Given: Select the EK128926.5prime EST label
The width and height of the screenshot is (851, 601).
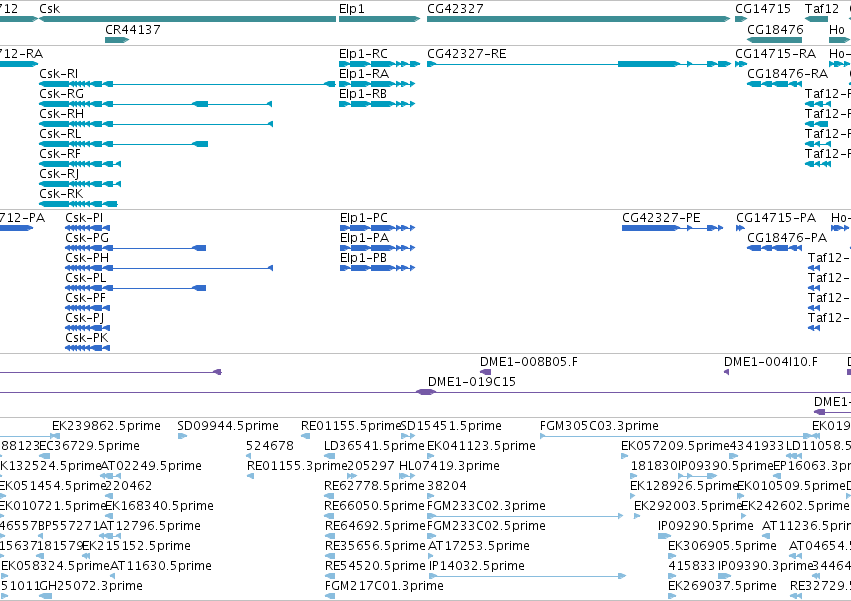Looking at the screenshot, I should pos(684,486).
